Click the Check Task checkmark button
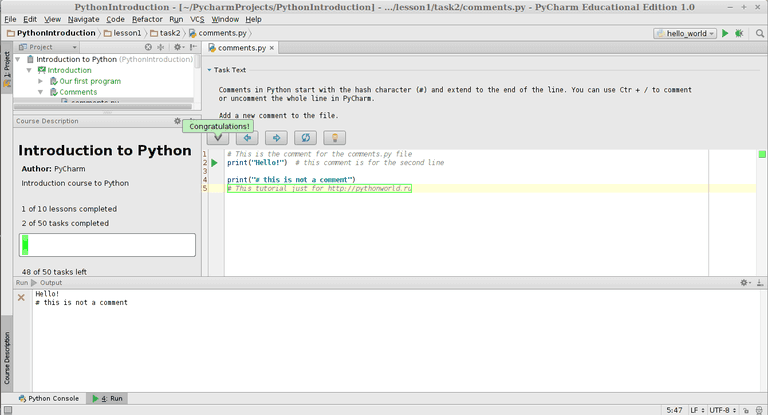The width and height of the screenshot is (768, 415). 218,138
